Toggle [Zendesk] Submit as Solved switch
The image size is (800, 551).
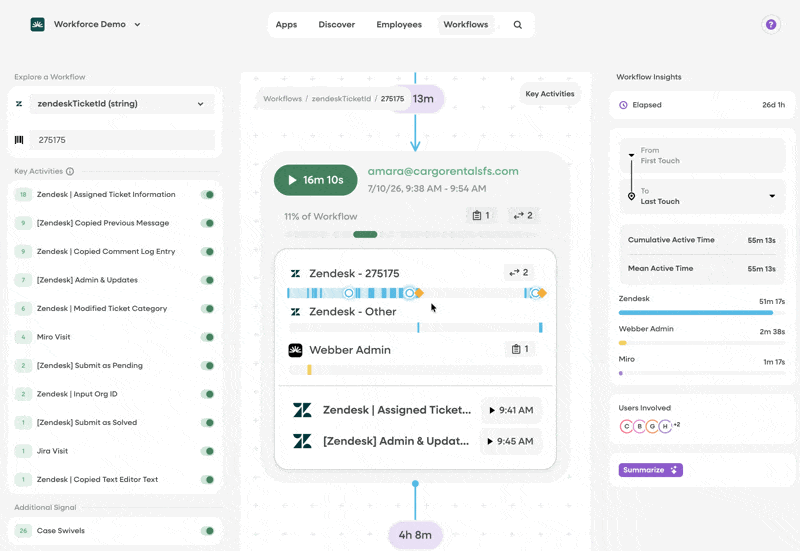coord(207,422)
